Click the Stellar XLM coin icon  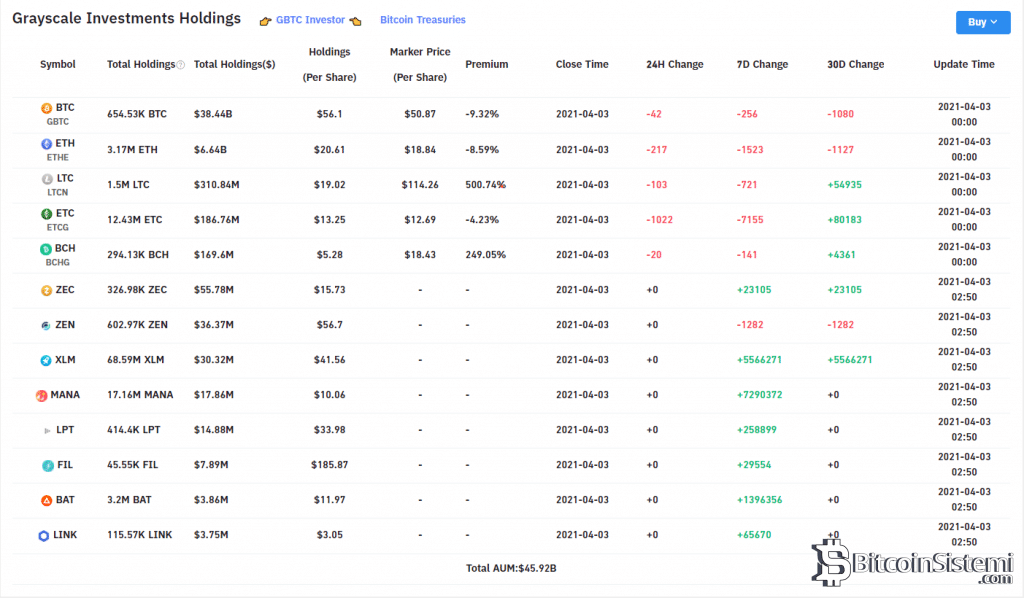coord(45,360)
